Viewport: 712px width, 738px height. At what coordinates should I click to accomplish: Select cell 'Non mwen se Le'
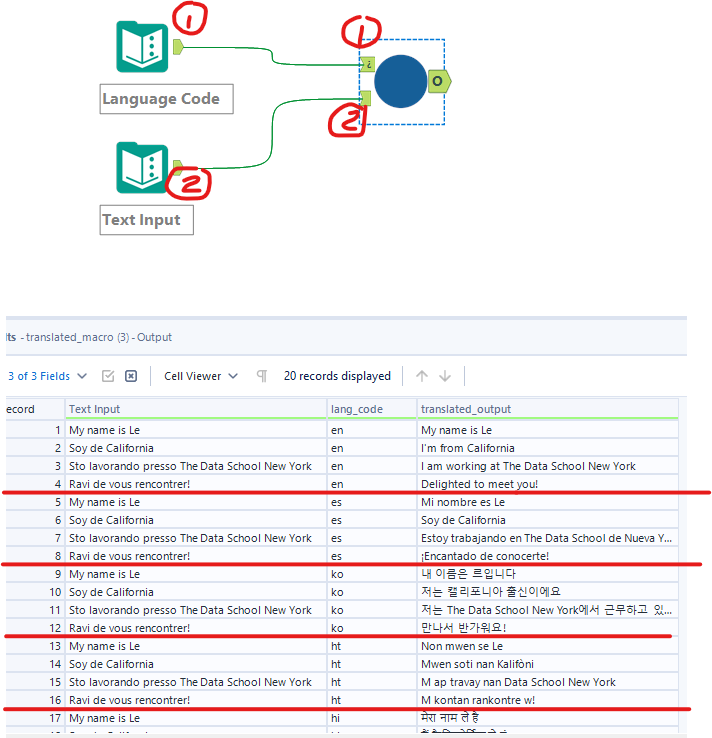tap(548, 646)
